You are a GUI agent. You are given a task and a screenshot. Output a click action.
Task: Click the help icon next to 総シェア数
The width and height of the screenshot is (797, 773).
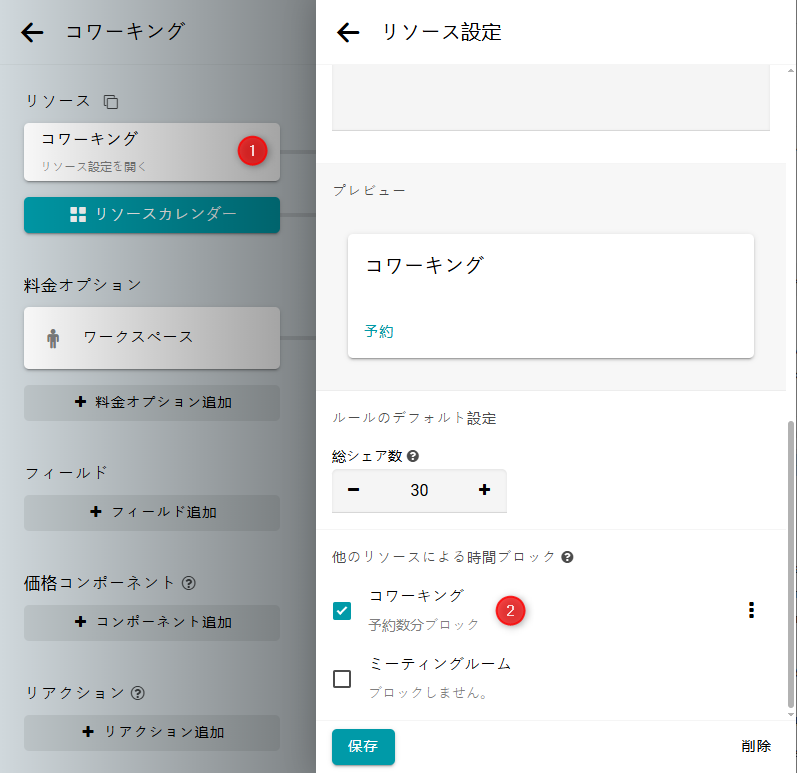coord(413,456)
